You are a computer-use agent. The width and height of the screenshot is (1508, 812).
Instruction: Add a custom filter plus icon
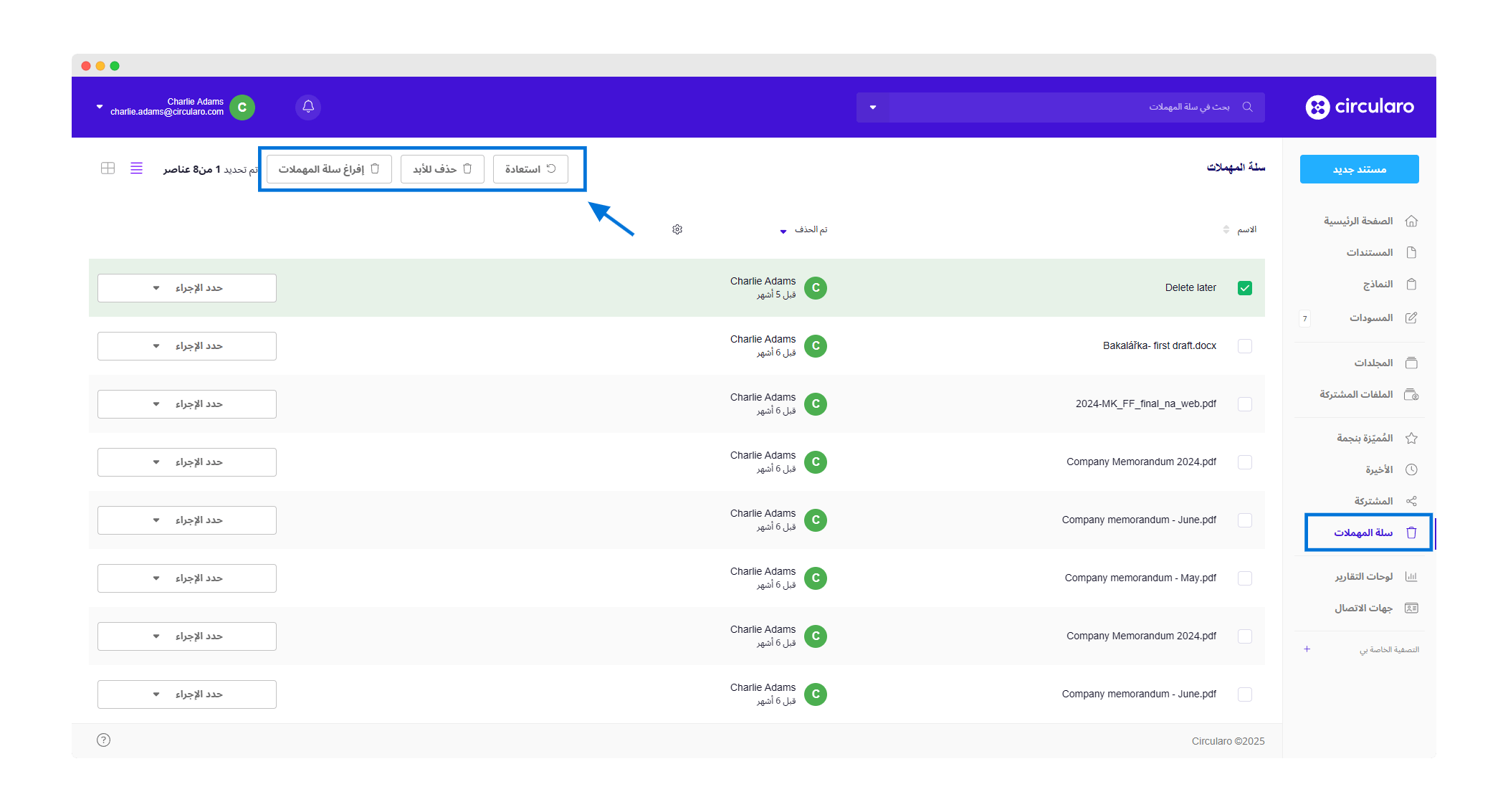click(x=1307, y=649)
